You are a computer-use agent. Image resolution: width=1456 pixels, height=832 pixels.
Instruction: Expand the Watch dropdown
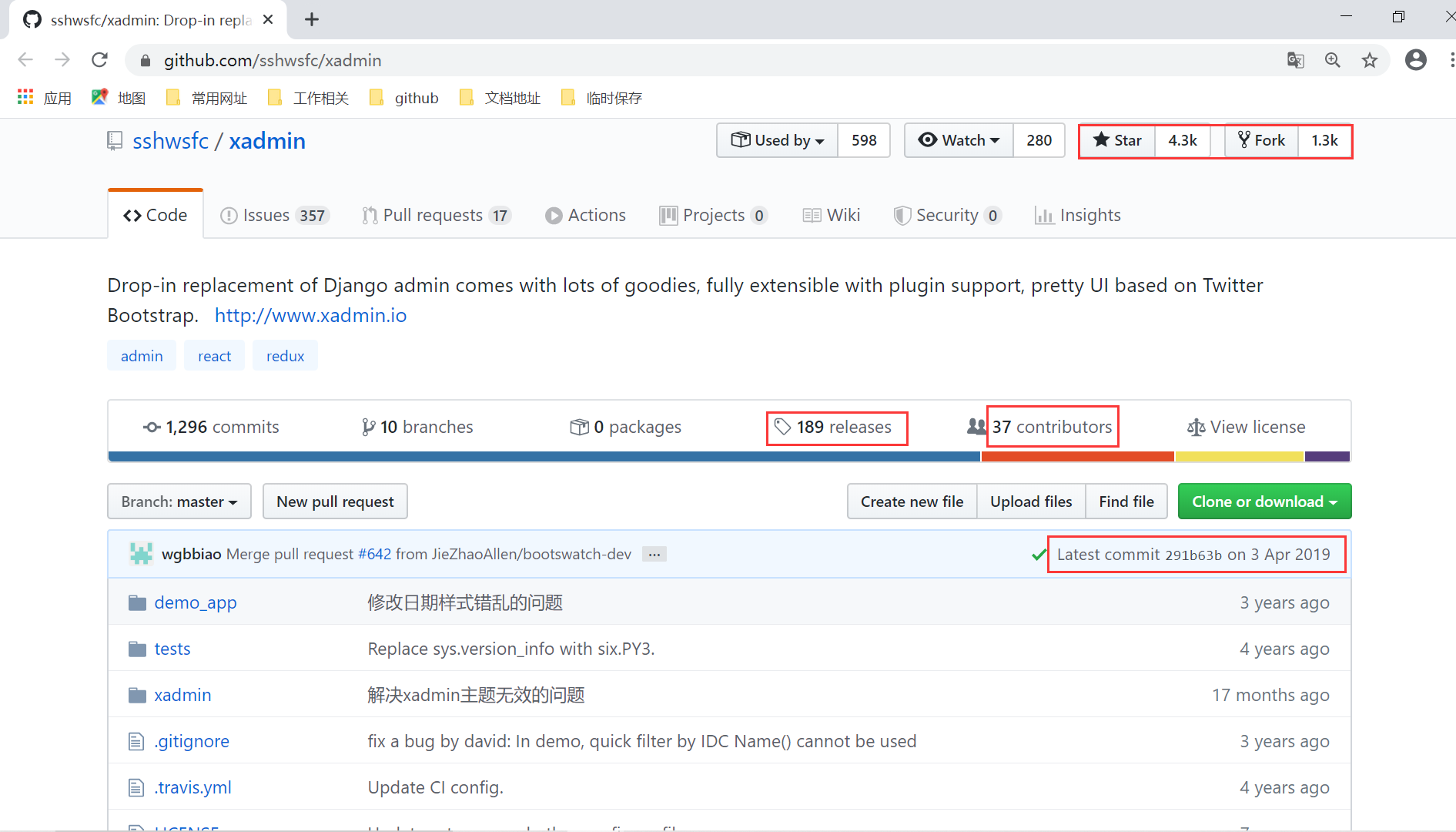pos(959,140)
